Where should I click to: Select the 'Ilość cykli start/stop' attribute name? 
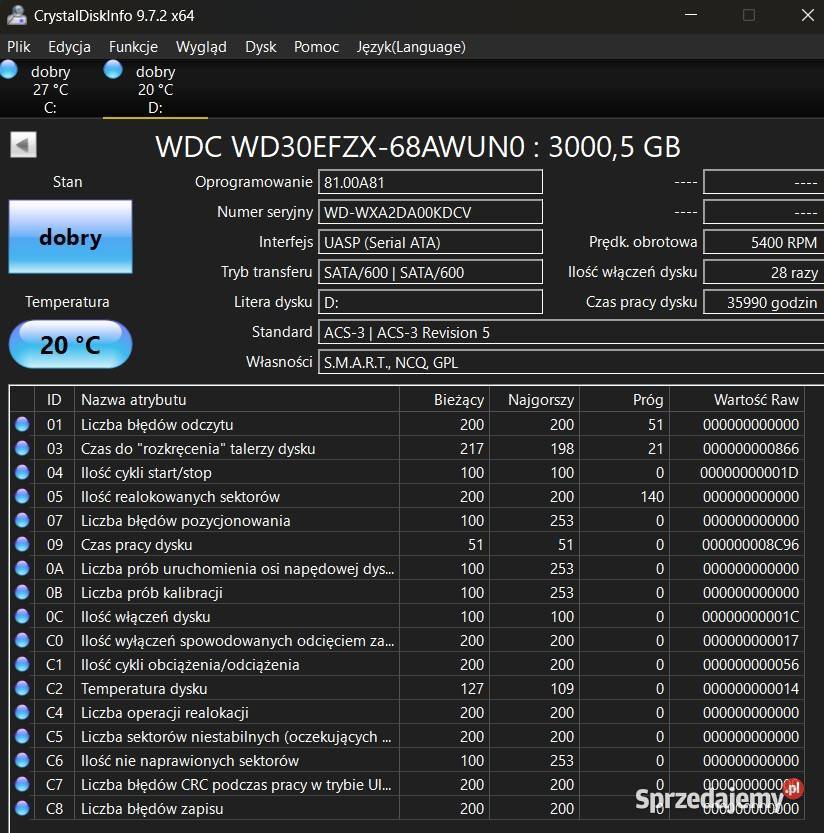click(146, 472)
